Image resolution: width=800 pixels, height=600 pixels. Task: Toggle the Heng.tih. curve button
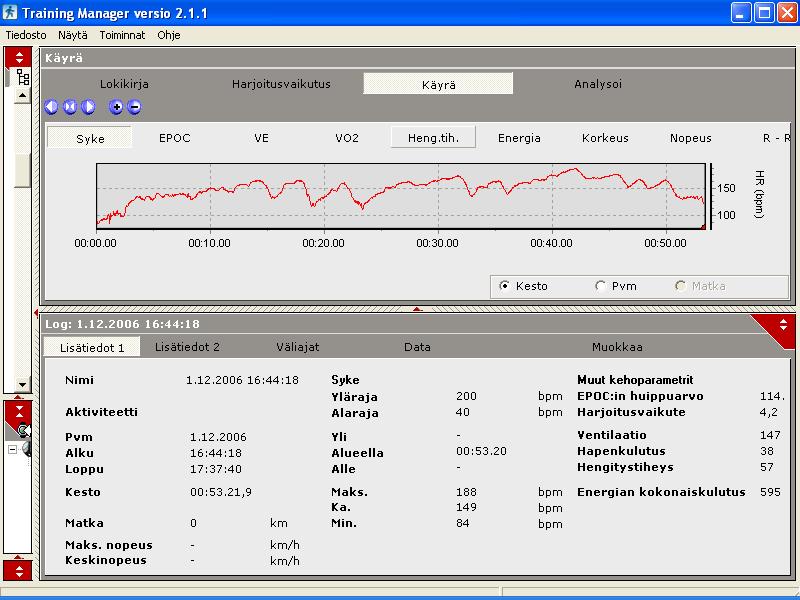pyautogui.click(x=433, y=138)
